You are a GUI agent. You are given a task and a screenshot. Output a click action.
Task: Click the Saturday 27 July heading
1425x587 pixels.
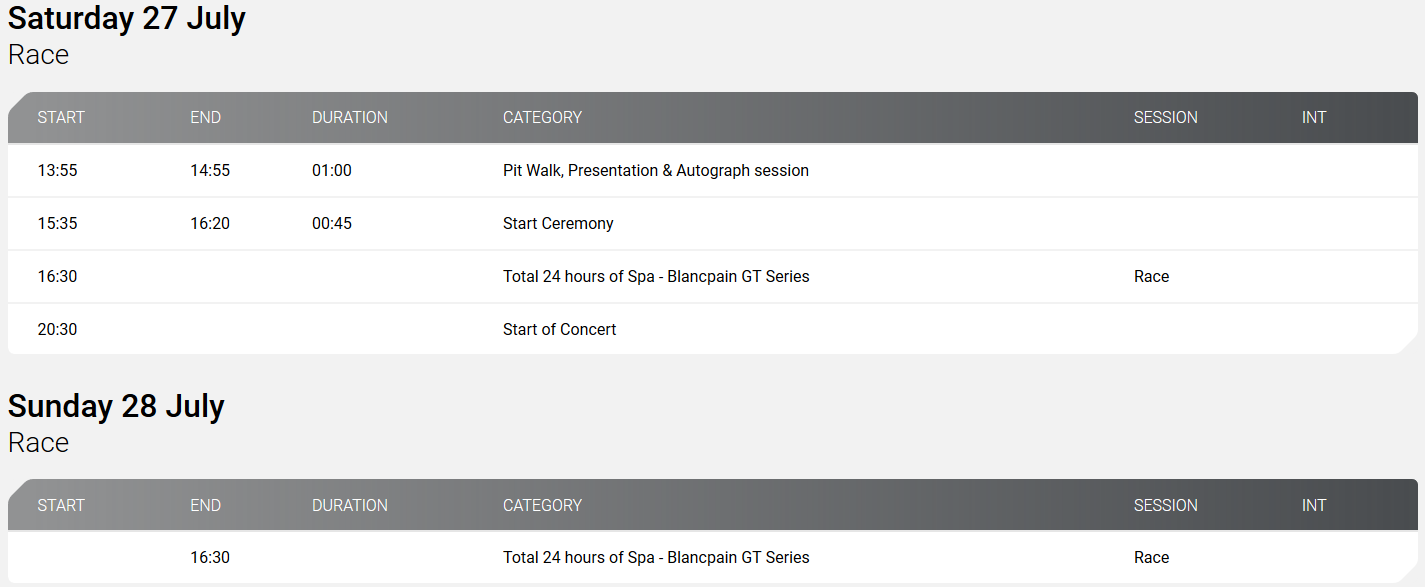(127, 19)
